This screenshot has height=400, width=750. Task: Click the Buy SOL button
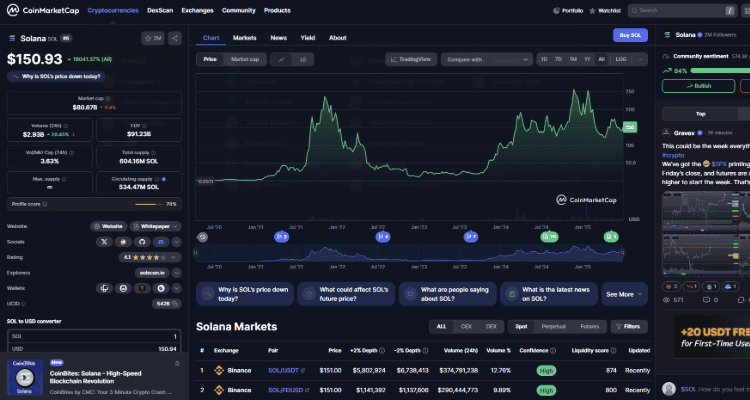pos(630,35)
